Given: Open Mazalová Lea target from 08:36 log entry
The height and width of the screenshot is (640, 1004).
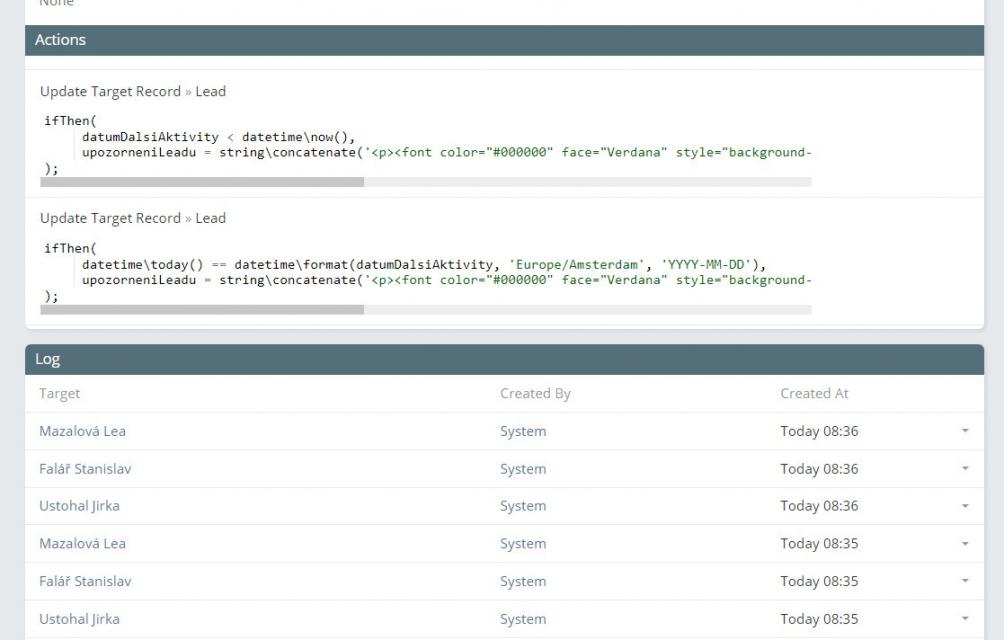Looking at the screenshot, I should point(82,431).
